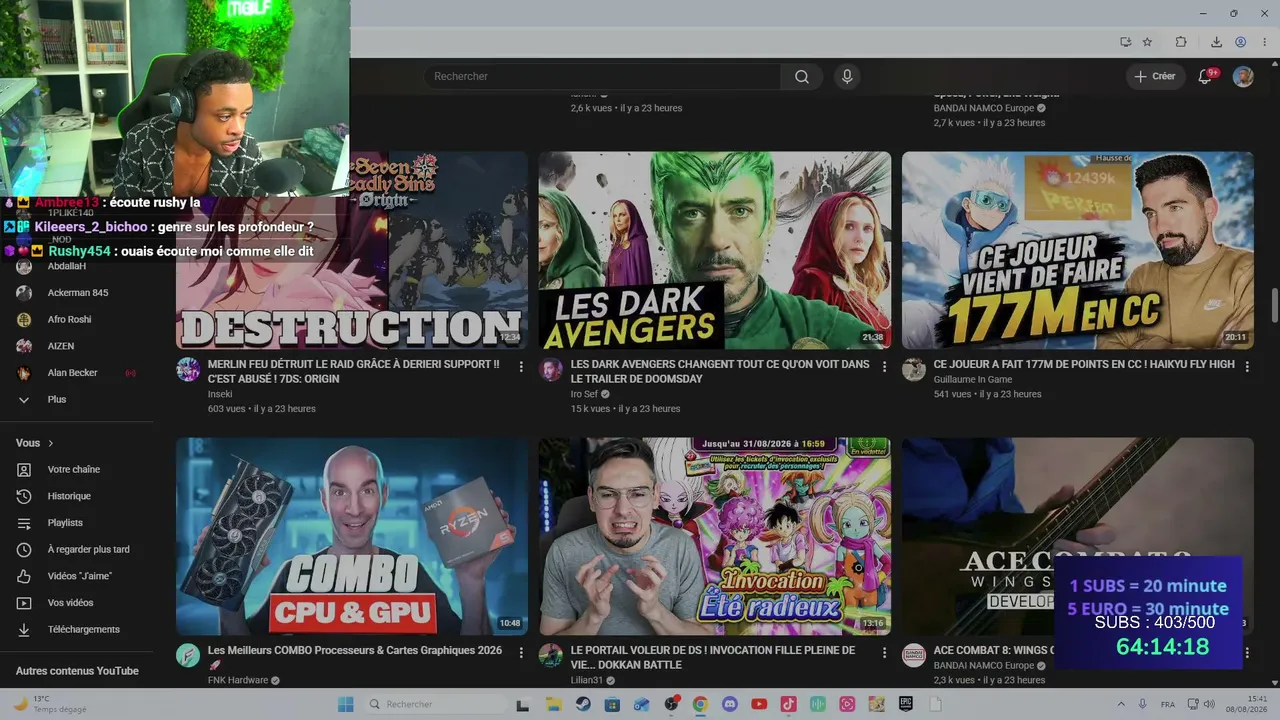Open Lilian31 channel avatar
This screenshot has width=1280, height=720.
coord(551,656)
